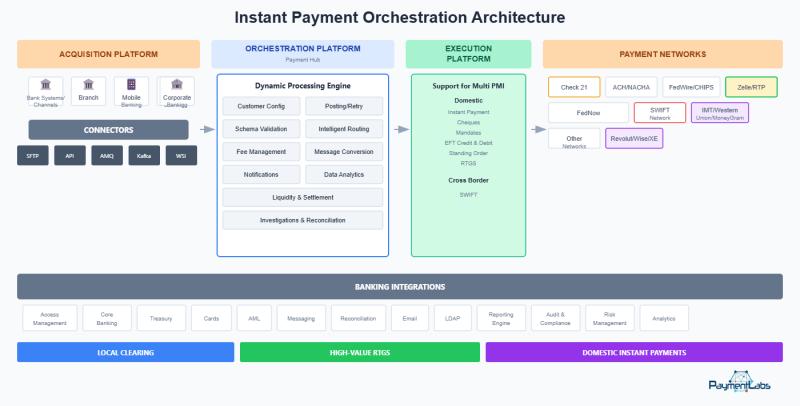The width and height of the screenshot is (800, 406).
Task: Click the WSI connector box
Action: tap(181, 156)
